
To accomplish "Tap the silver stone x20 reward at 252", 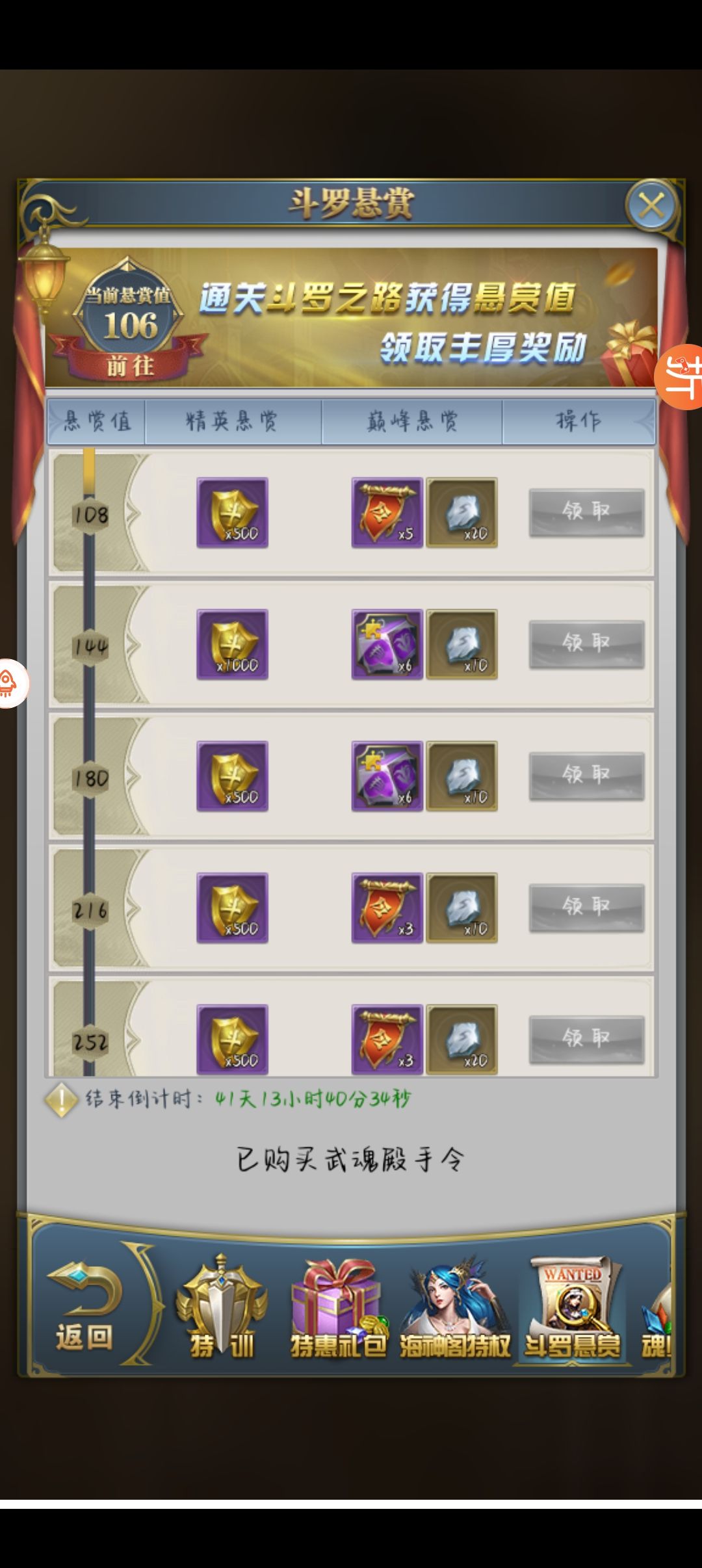I will [x=461, y=1039].
